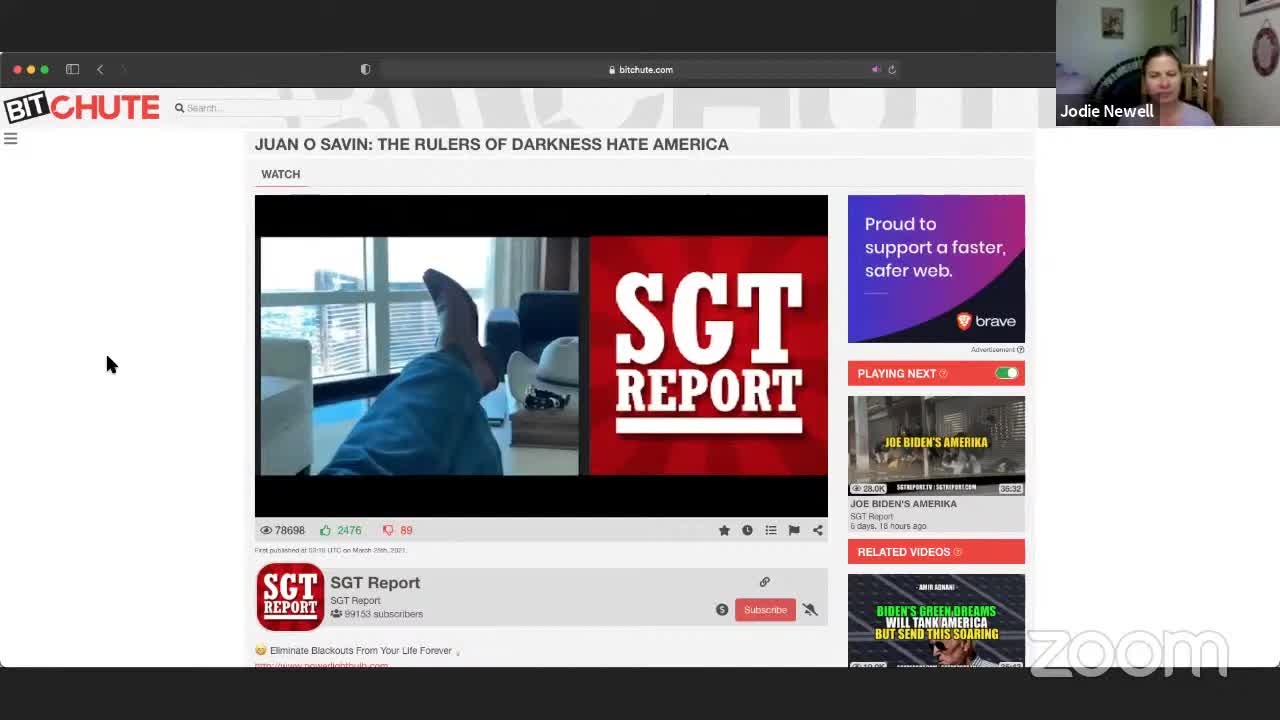
Task: Share the video with the share icon
Action: [x=818, y=530]
